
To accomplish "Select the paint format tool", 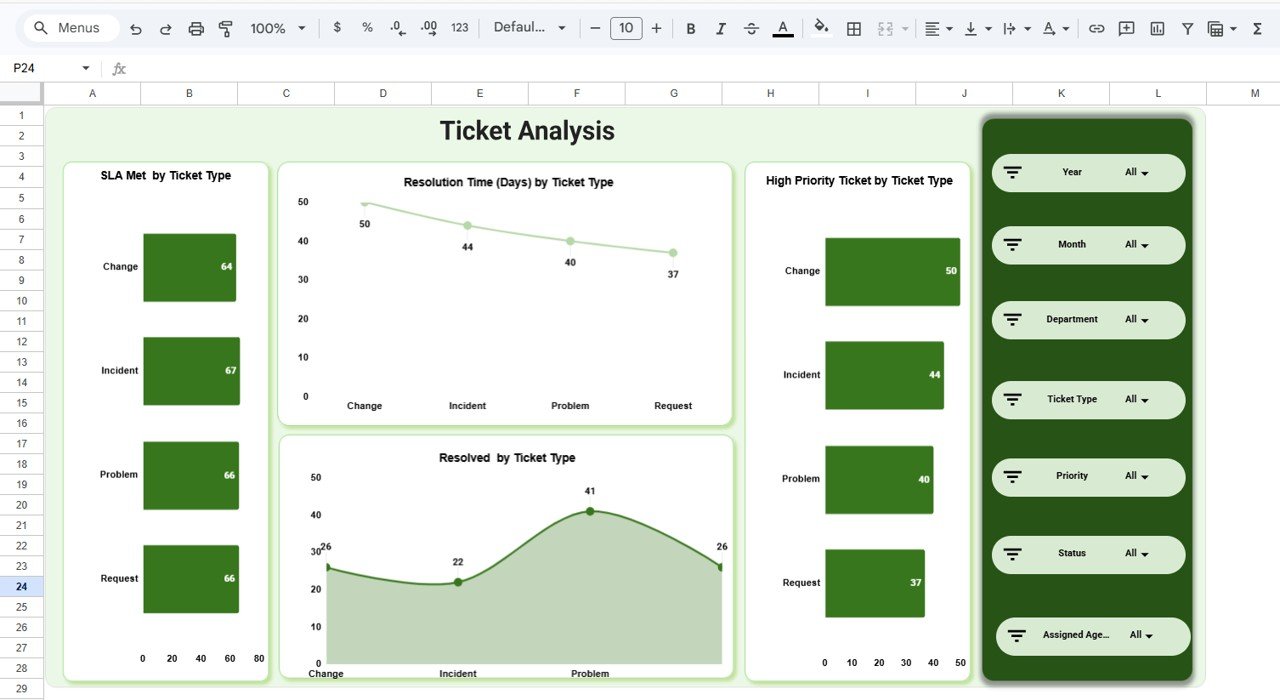I will point(226,28).
